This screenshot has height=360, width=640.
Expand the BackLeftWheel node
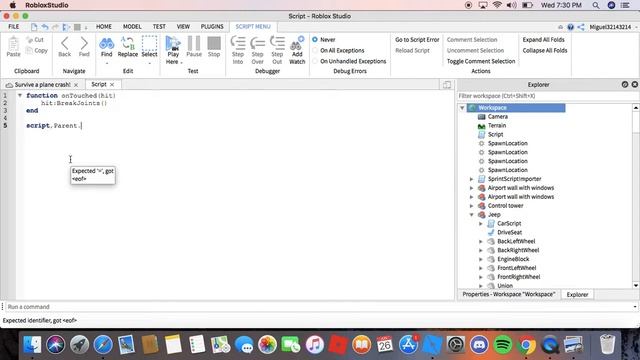pyautogui.click(x=481, y=241)
